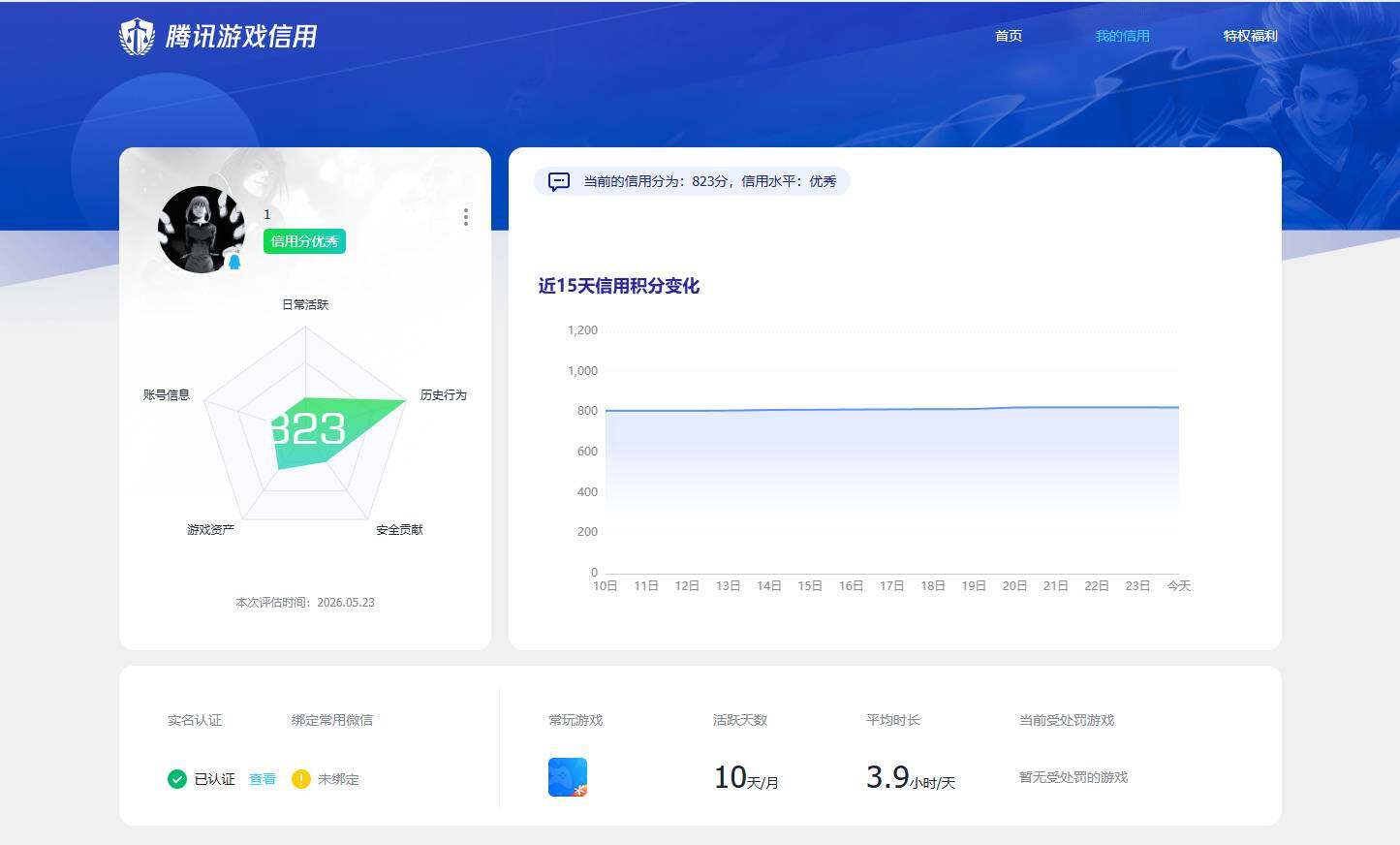1400x845 pixels.
Task: Click the 实名认证 label
Action: click(195, 720)
